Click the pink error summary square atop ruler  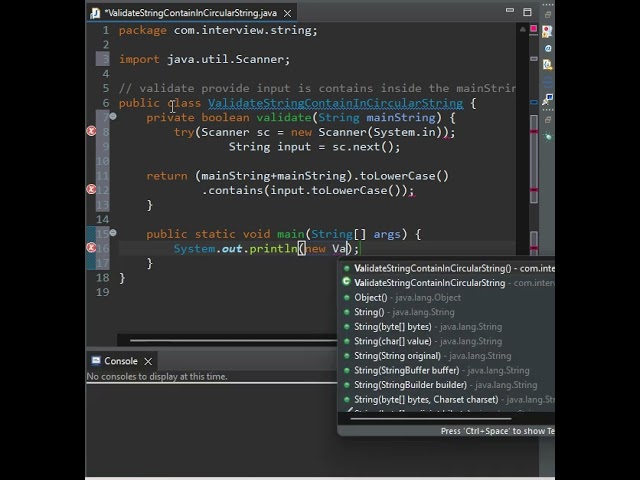(x=533, y=29)
